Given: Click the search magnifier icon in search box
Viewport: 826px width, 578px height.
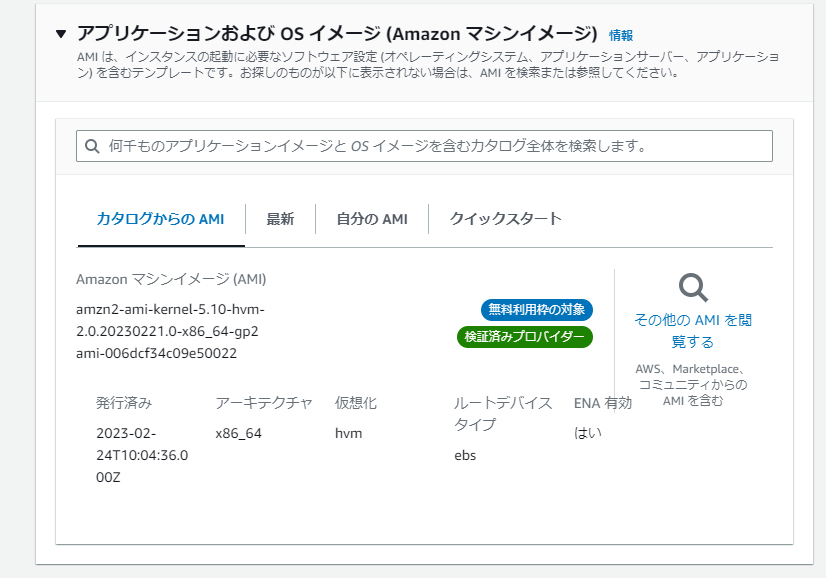Looking at the screenshot, I should 92,146.
